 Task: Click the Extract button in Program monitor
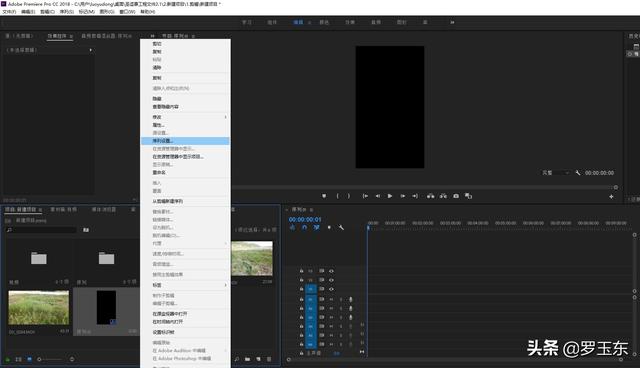443,196
